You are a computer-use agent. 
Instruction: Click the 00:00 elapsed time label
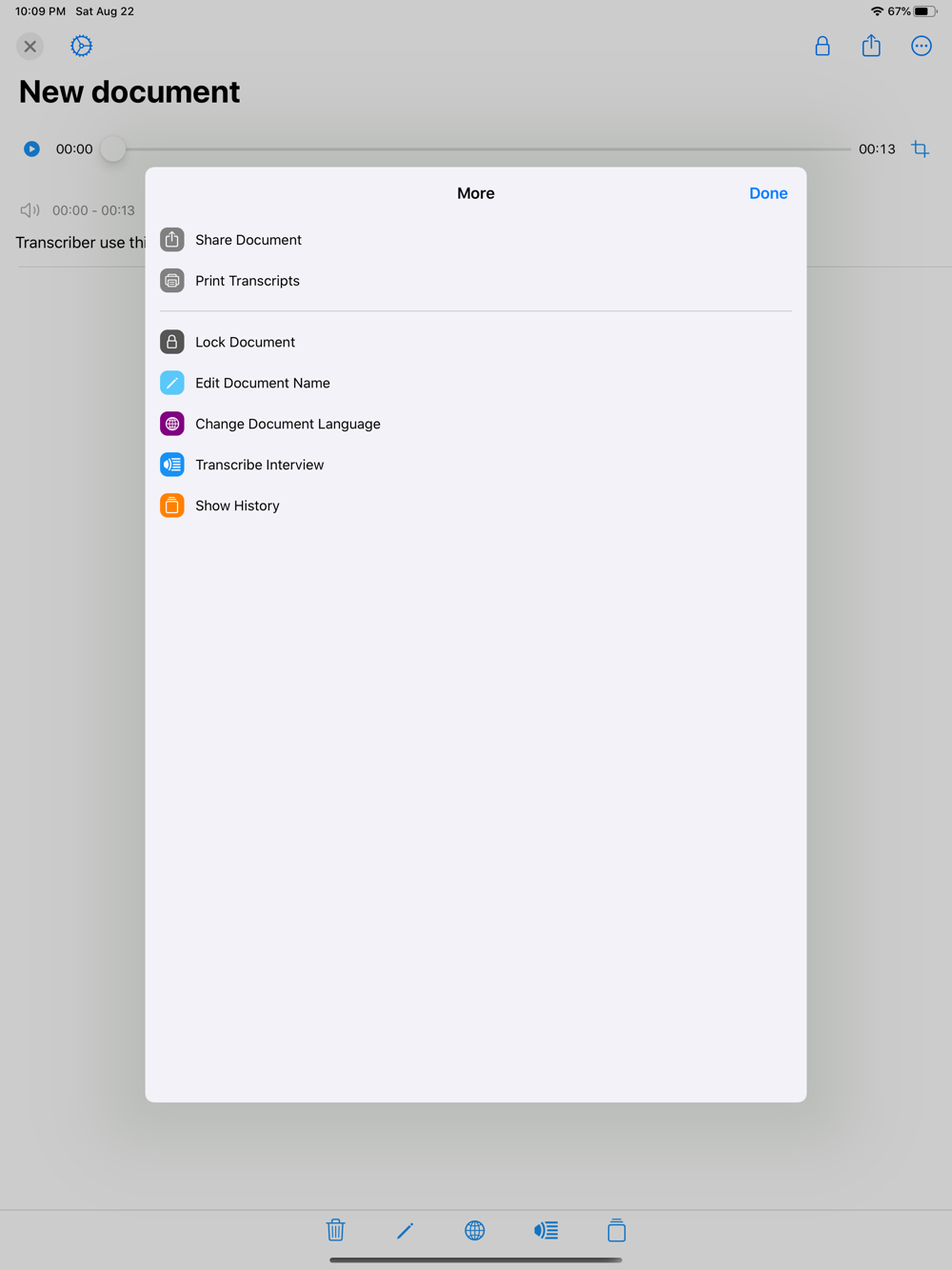pos(74,149)
